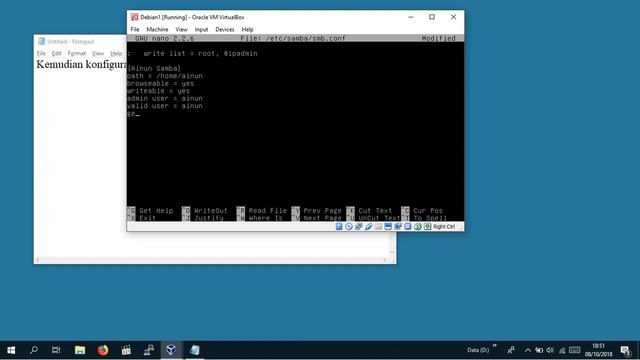
Task: Click the optical drive status icon
Action: click(x=349, y=227)
